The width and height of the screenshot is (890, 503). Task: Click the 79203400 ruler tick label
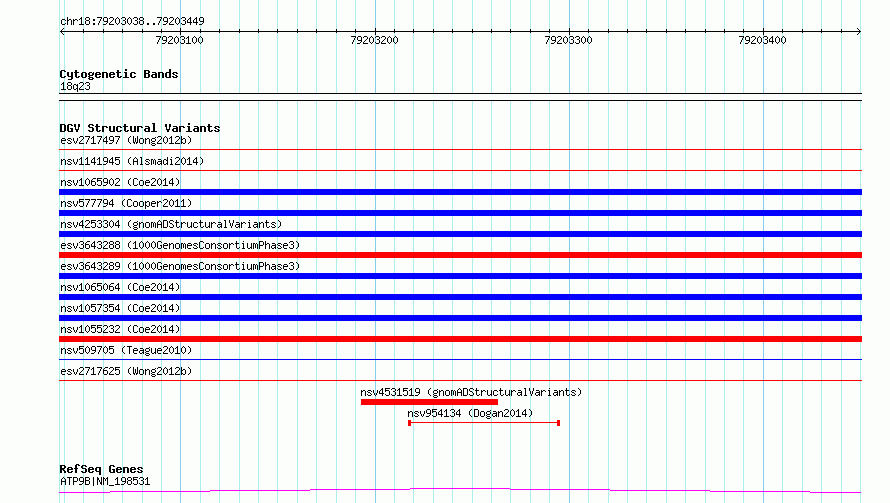pyautogui.click(x=762, y=40)
